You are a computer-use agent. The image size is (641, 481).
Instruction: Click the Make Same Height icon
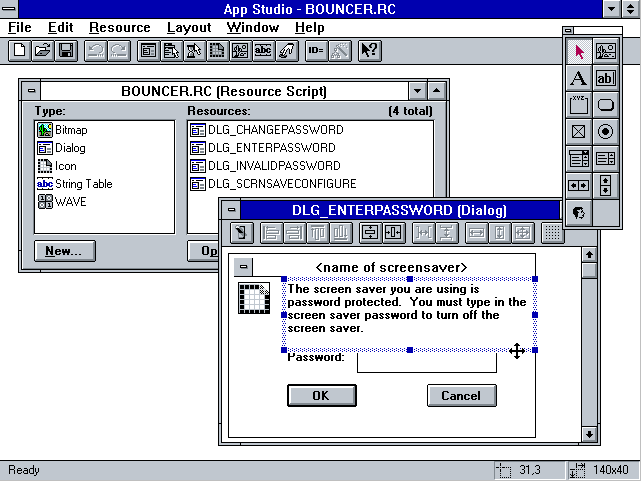click(500, 233)
